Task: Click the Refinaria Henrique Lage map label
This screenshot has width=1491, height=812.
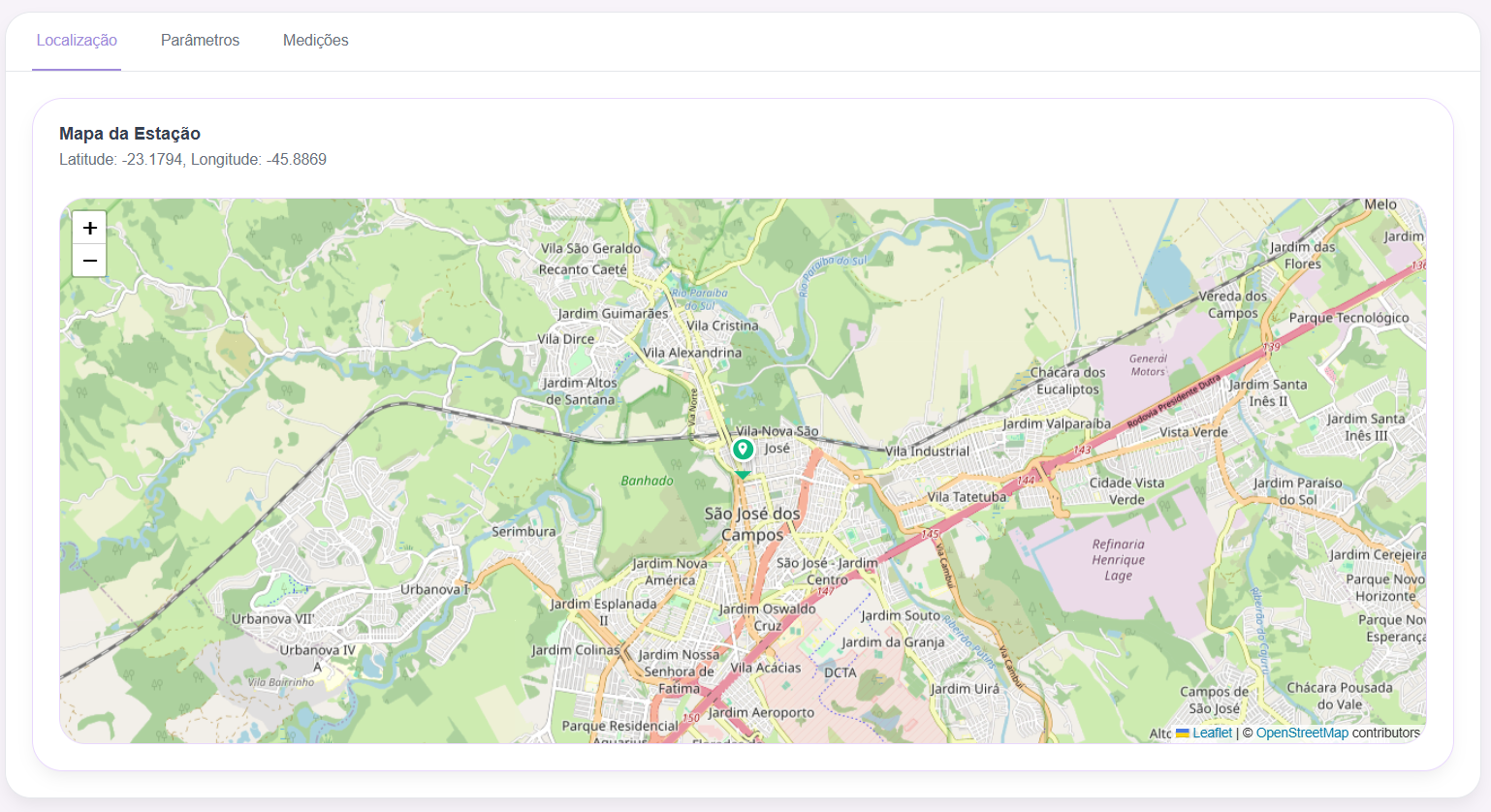Action: pyautogui.click(x=1118, y=560)
